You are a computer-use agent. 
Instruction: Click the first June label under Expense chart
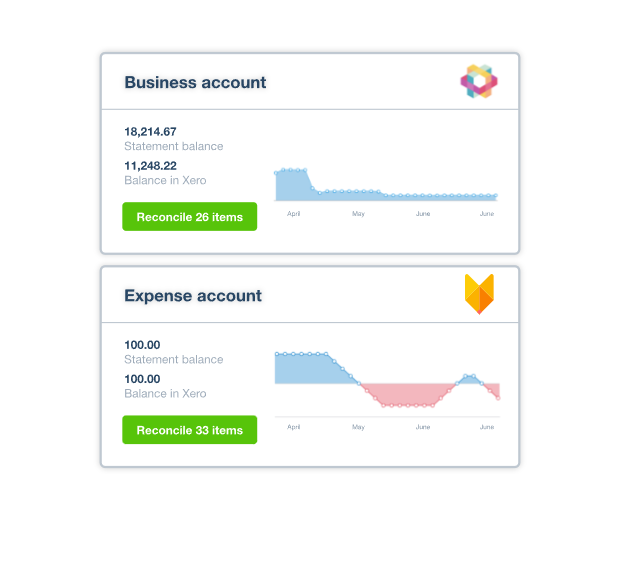tap(423, 427)
